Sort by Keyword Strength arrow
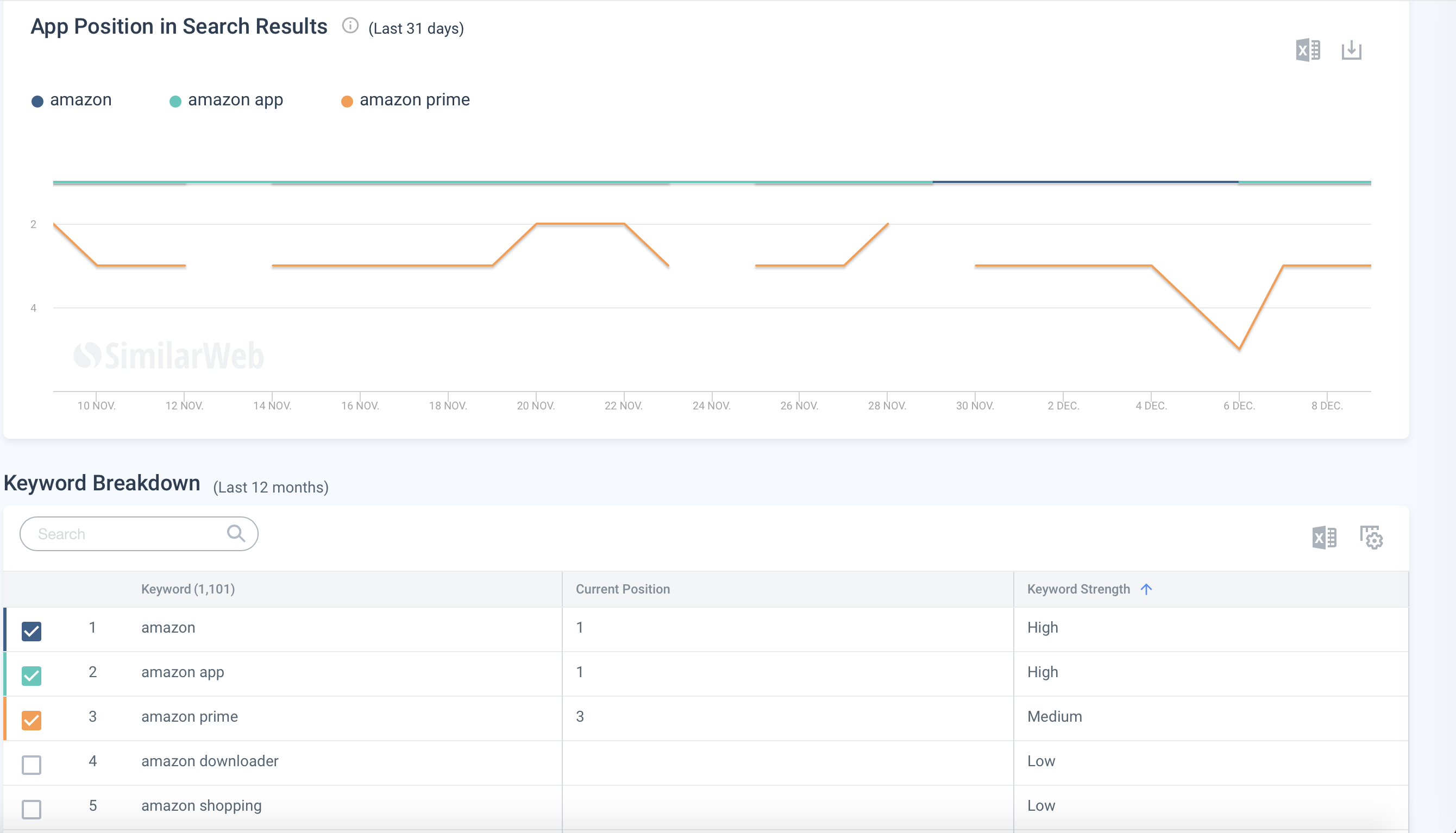This screenshot has height=833, width=1456. (x=1146, y=589)
